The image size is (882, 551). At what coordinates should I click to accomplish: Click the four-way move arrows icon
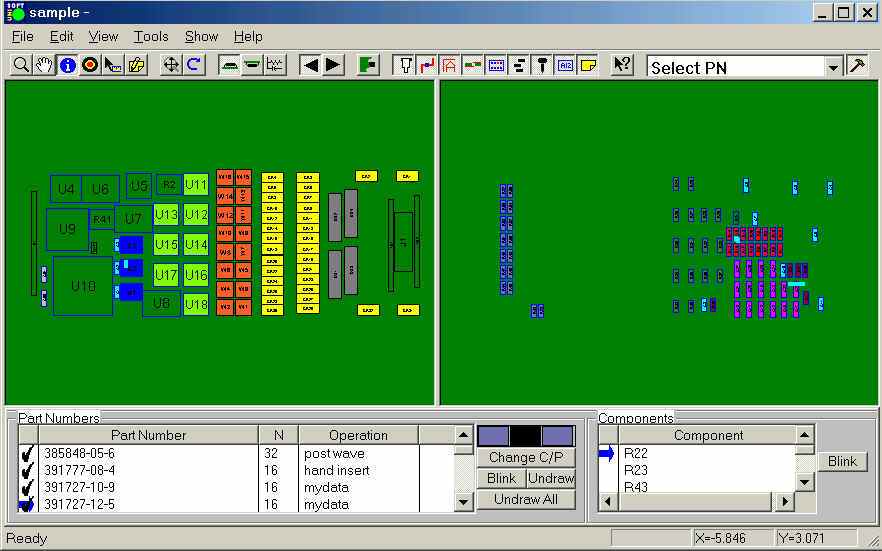click(171, 65)
